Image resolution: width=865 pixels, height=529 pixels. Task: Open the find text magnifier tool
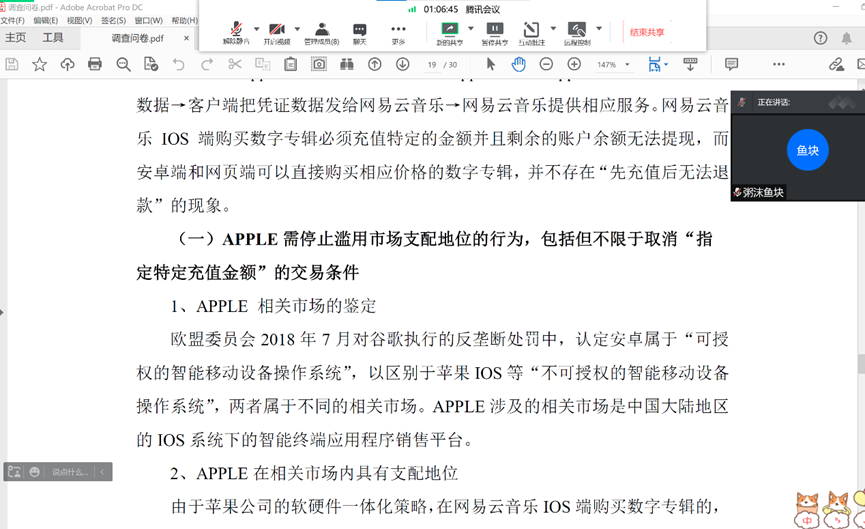[x=124, y=65]
